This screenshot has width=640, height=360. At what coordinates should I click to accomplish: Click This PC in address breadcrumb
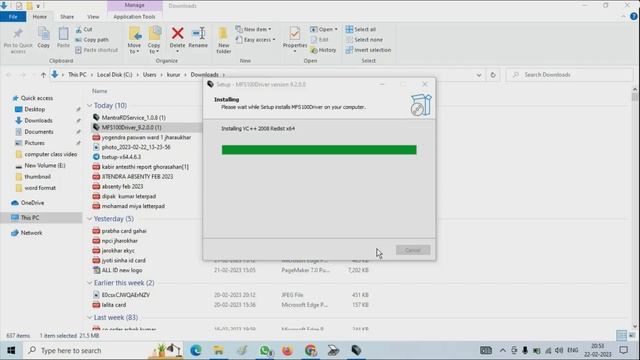tap(77, 75)
